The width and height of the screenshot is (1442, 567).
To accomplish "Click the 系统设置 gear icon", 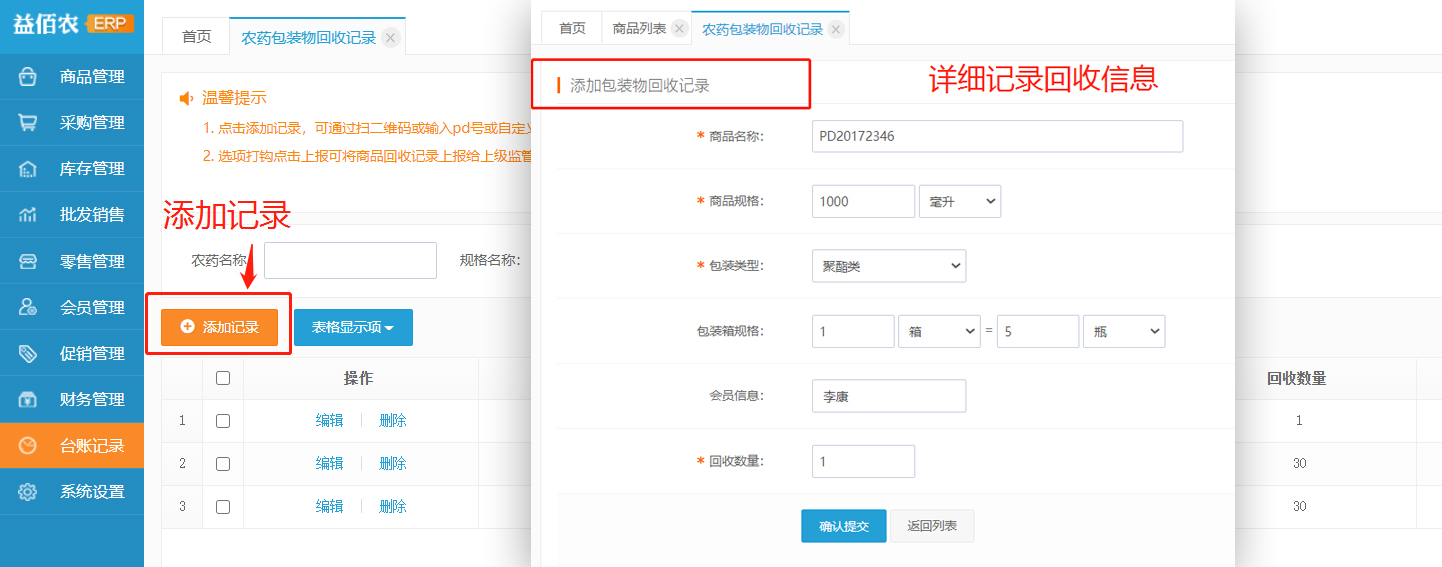I will coord(28,491).
